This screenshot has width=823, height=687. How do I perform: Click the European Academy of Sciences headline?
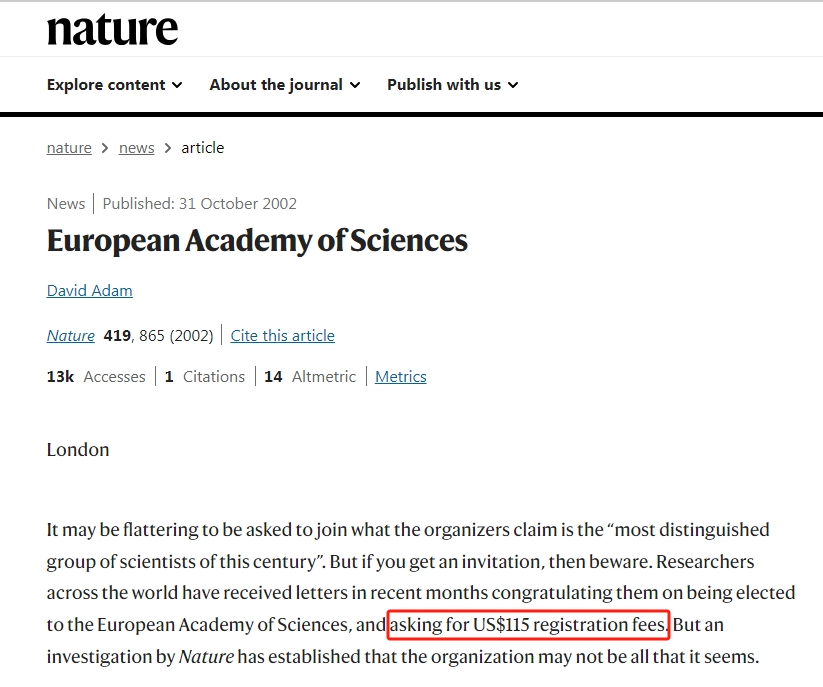pyautogui.click(x=257, y=241)
